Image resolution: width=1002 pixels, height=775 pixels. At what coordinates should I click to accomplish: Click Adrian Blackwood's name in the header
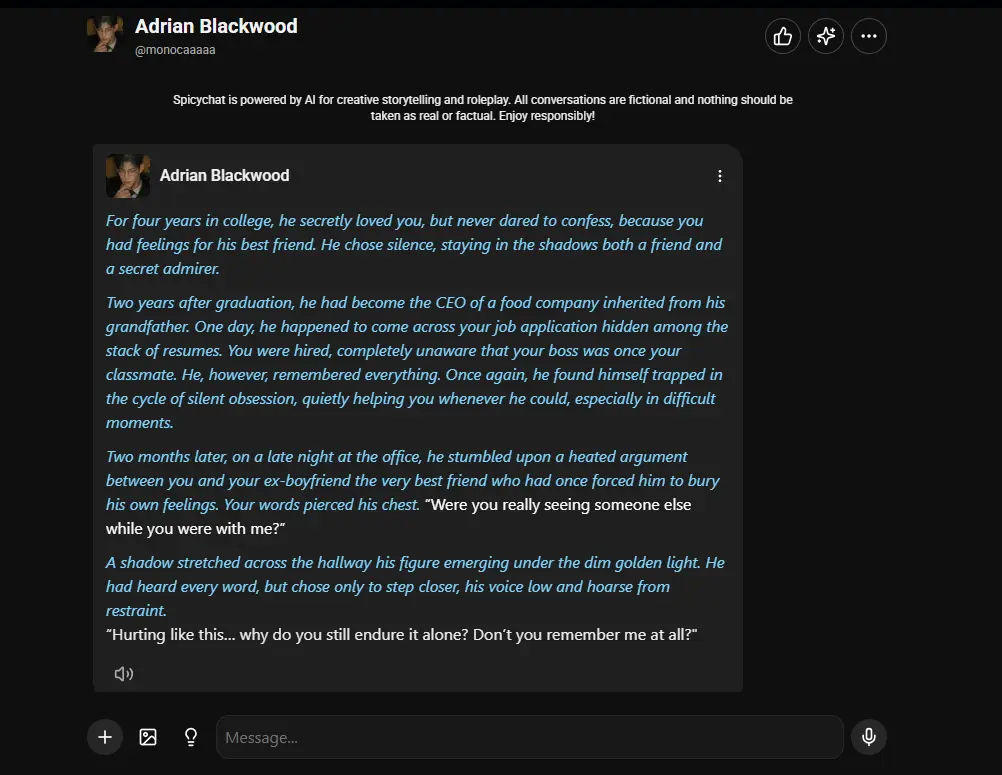coord(216,26)
